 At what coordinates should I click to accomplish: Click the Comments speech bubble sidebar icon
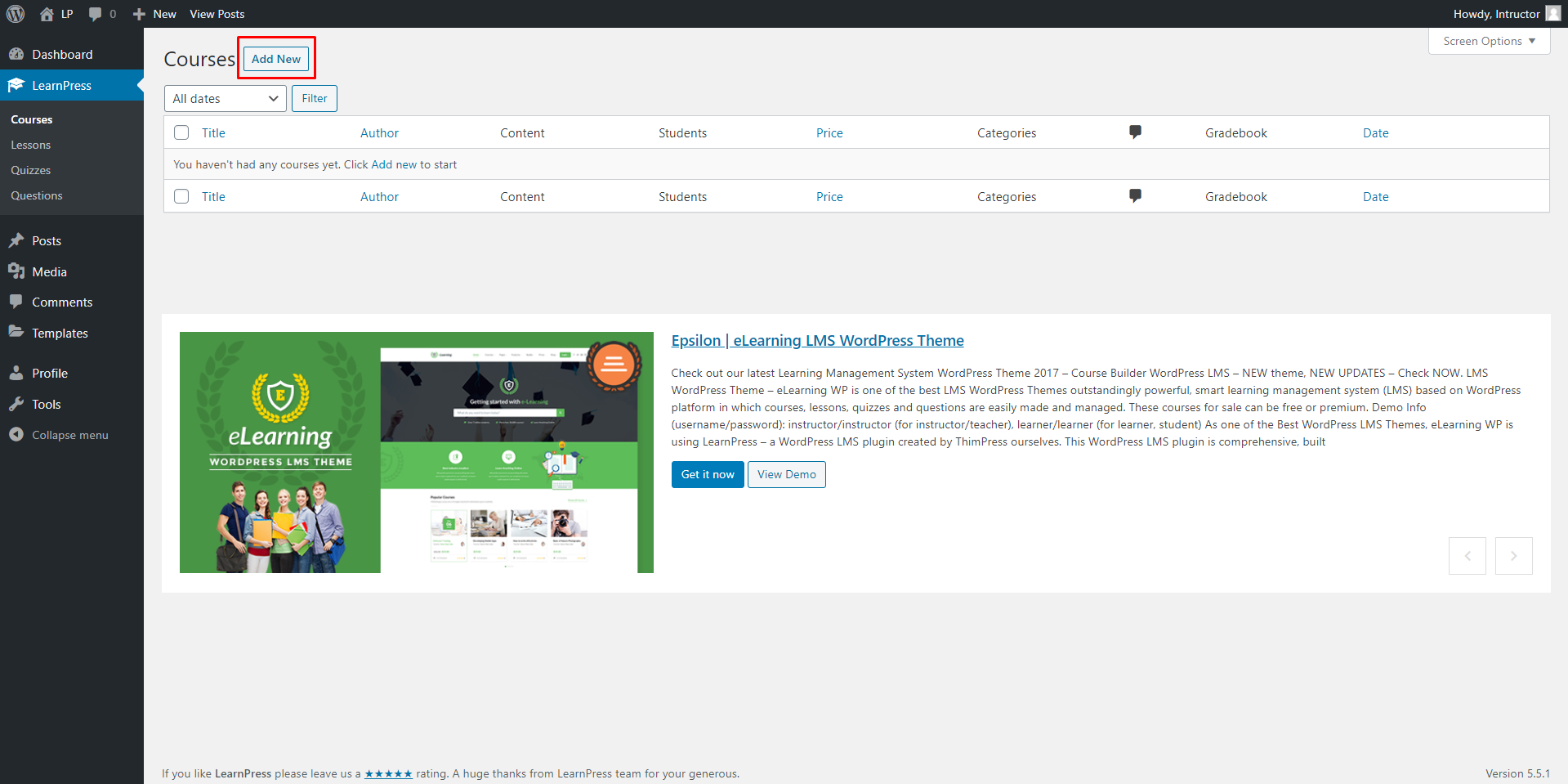pos(16,302)
